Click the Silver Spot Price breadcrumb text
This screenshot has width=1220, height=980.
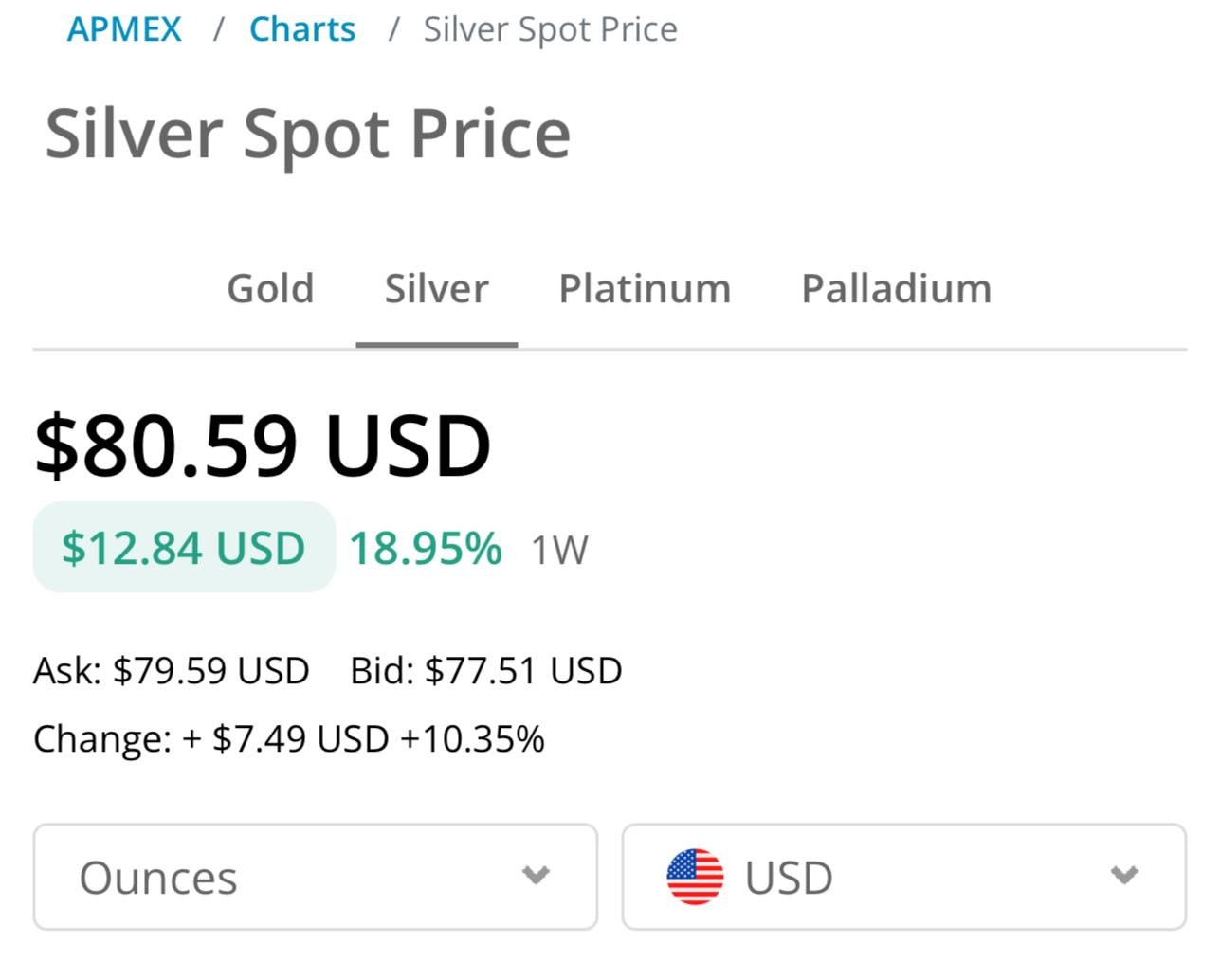pos(550,29)
